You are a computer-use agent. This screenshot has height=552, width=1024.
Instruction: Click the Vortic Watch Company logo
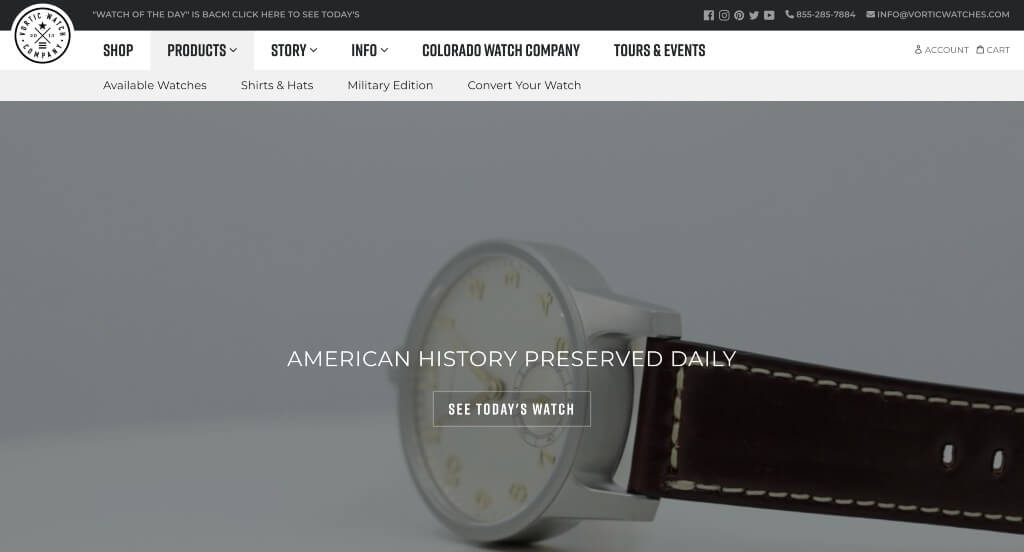pos(42,35)
